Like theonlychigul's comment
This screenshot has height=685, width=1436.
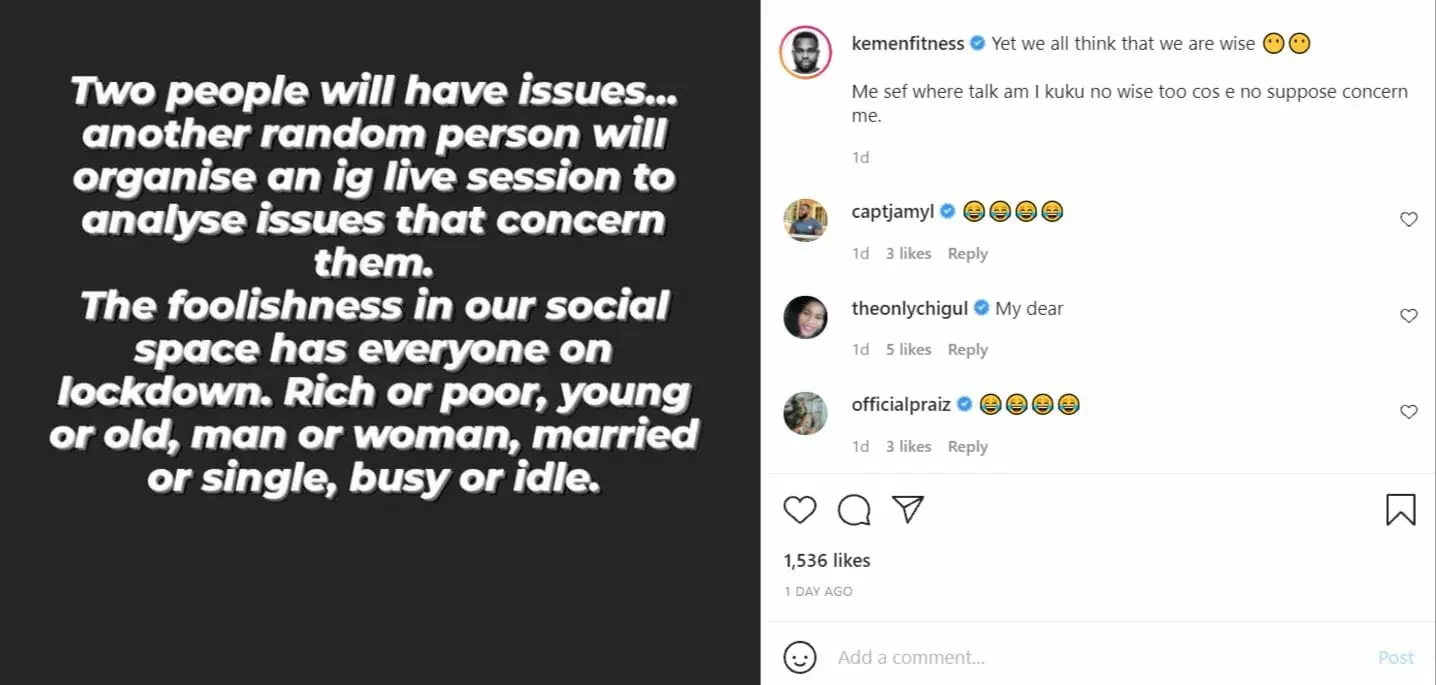click(1408, 316)
